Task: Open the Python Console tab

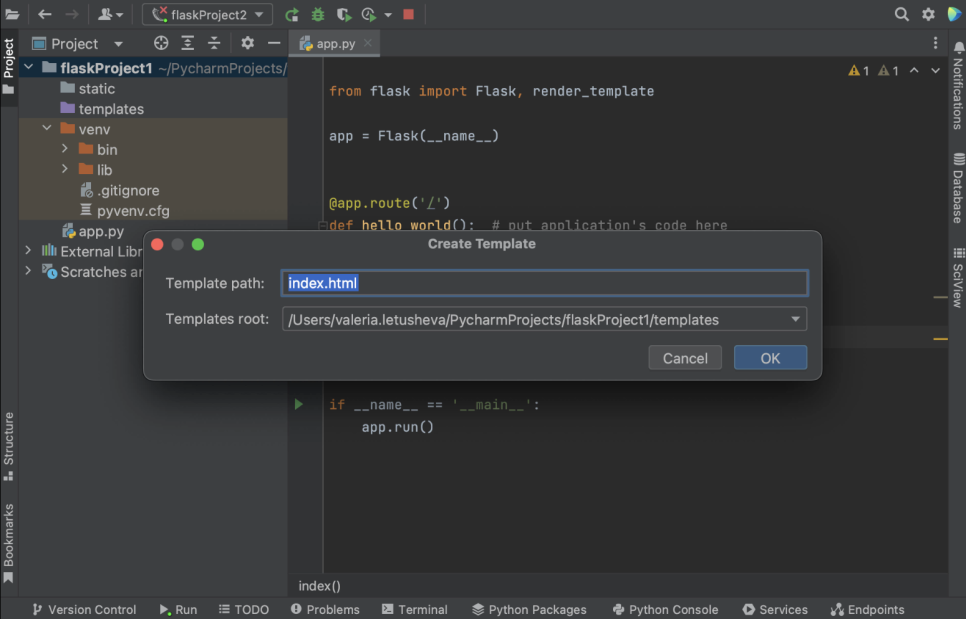Action: (x=663, y=609)
